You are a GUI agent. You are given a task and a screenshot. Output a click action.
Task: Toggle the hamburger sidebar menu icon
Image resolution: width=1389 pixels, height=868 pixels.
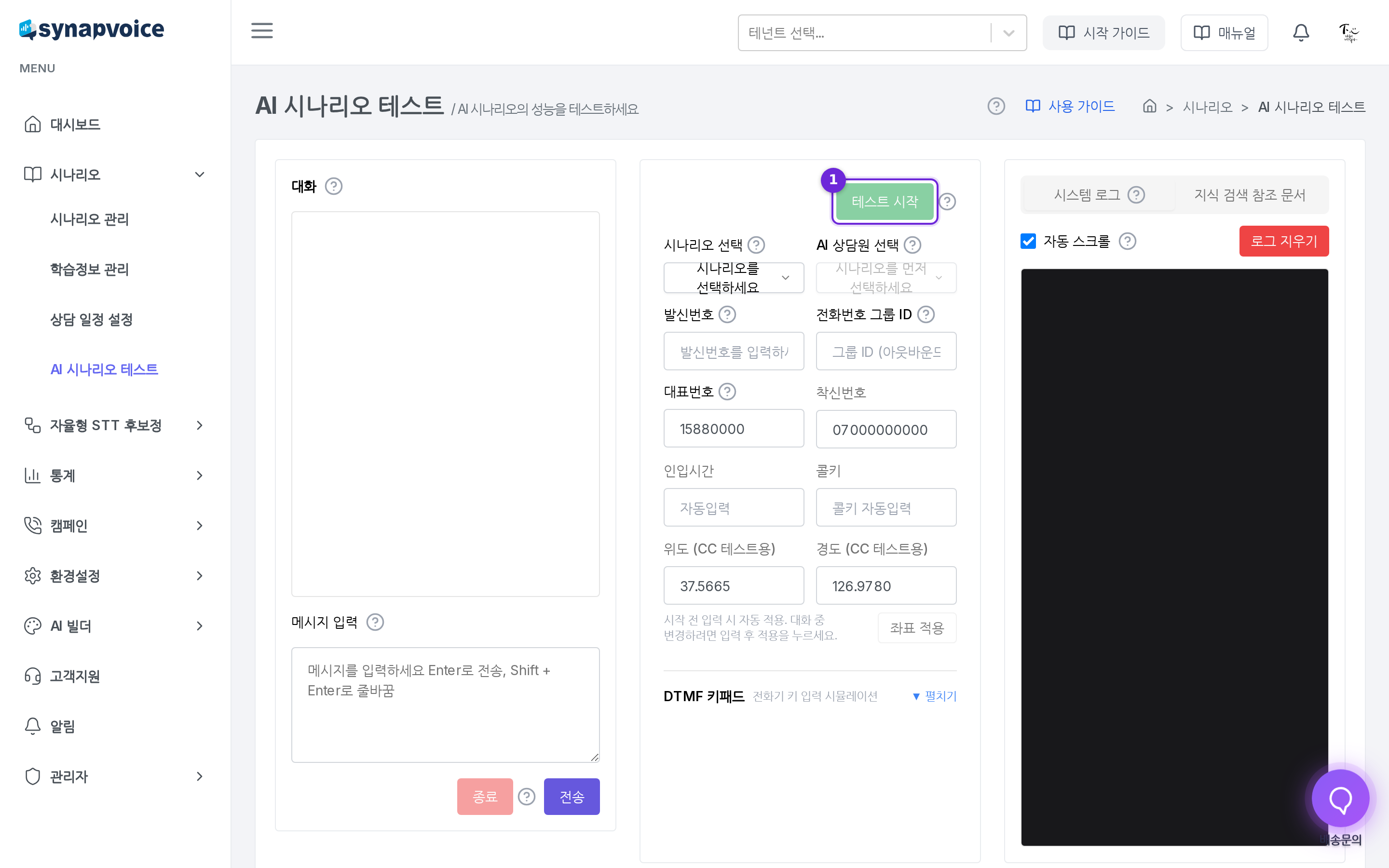[x=262, y=30]
